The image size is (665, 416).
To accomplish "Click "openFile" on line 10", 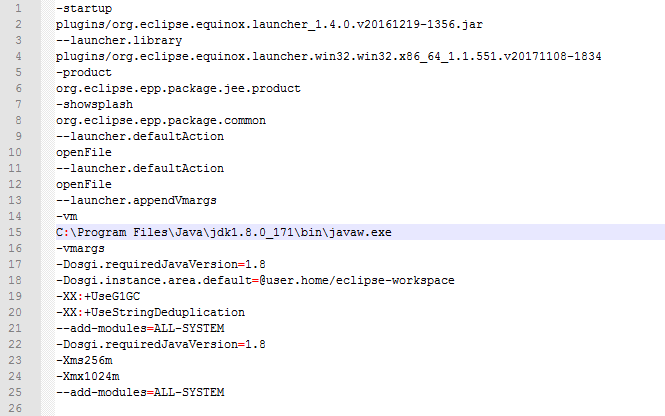I will coord(84,152).
